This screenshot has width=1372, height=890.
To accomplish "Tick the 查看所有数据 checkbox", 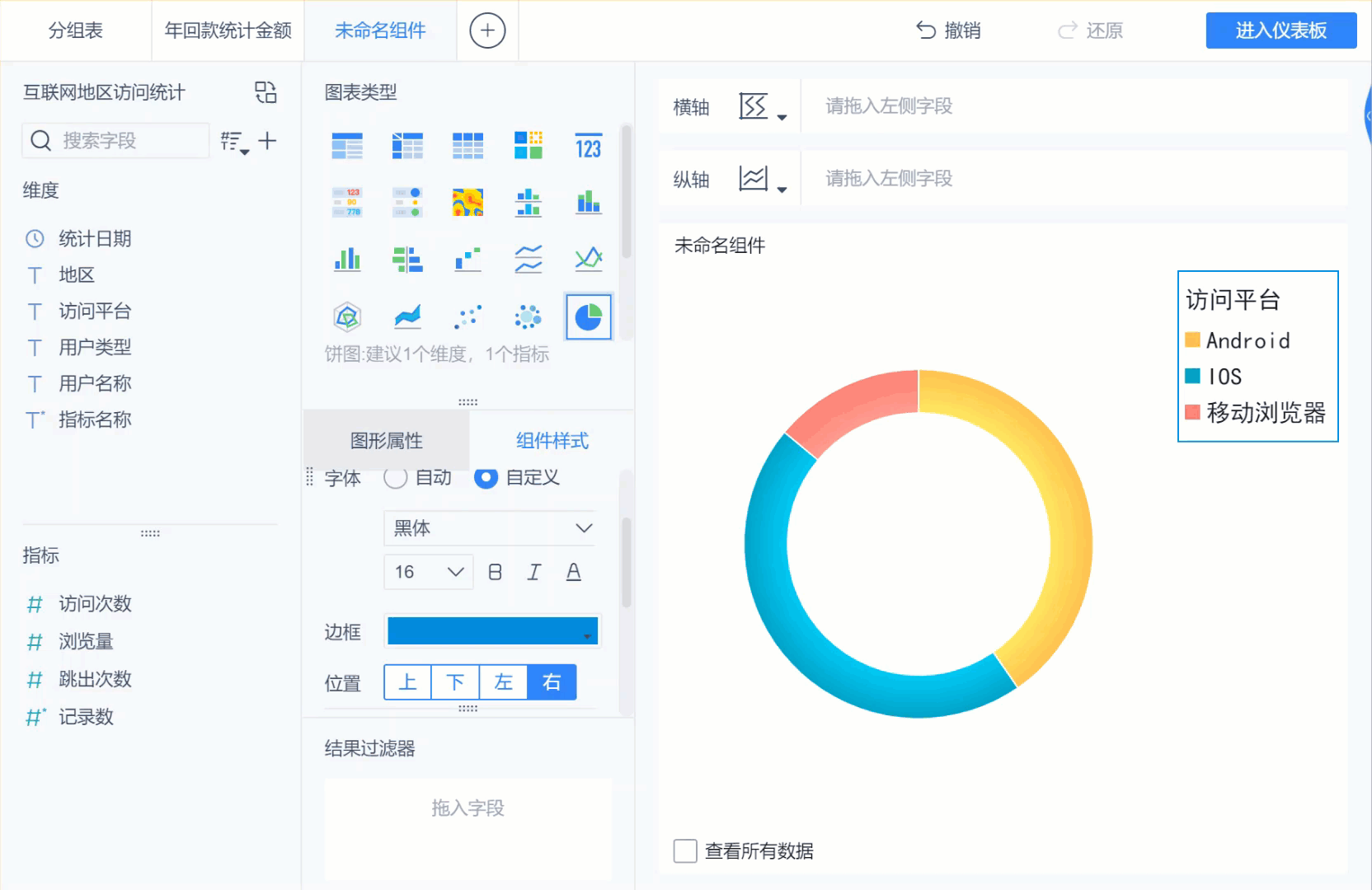I will (x=685, y=850).
